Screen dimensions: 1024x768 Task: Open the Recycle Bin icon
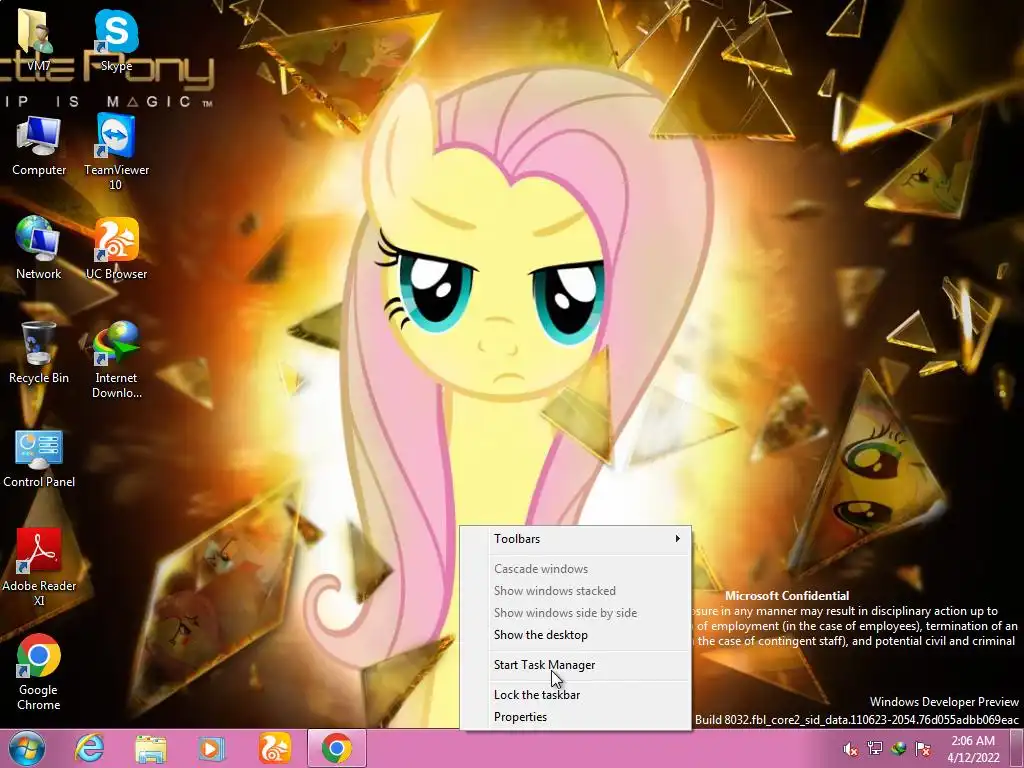[x=39, y=353]
